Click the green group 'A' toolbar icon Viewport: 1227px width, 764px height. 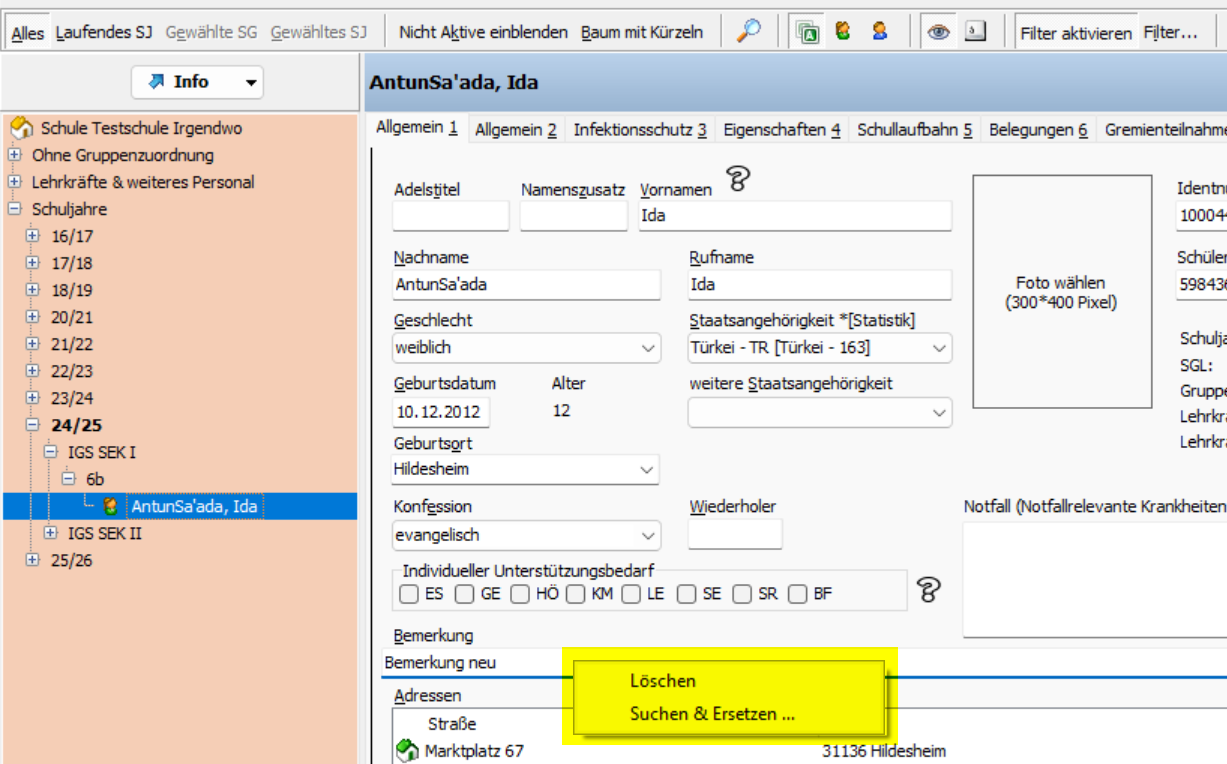[808, 32]
